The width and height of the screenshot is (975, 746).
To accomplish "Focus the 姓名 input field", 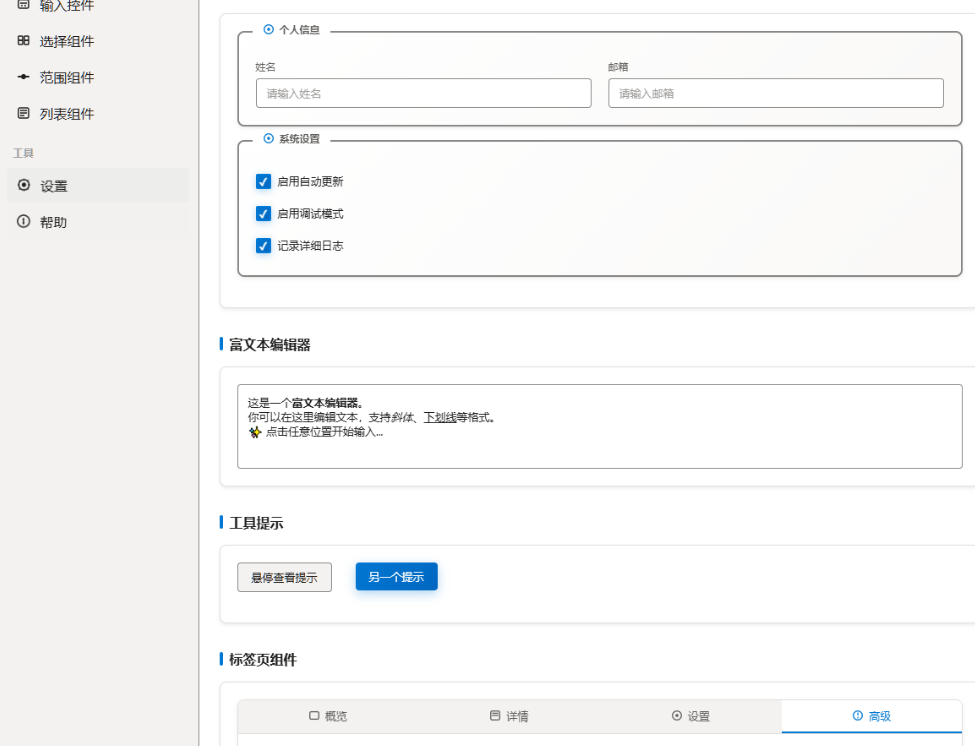I will pos(423,93).
